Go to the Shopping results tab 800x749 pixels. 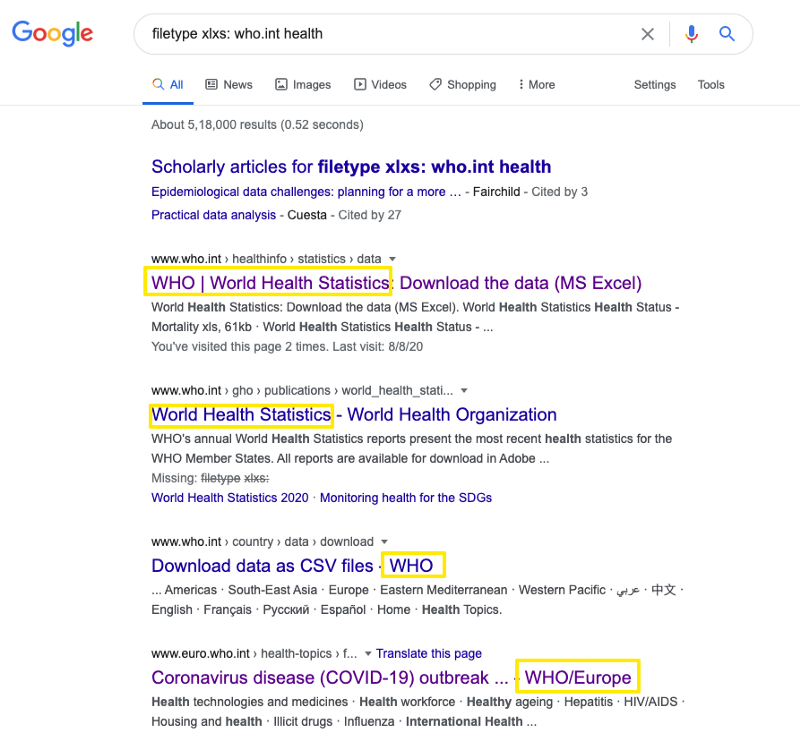462,85
